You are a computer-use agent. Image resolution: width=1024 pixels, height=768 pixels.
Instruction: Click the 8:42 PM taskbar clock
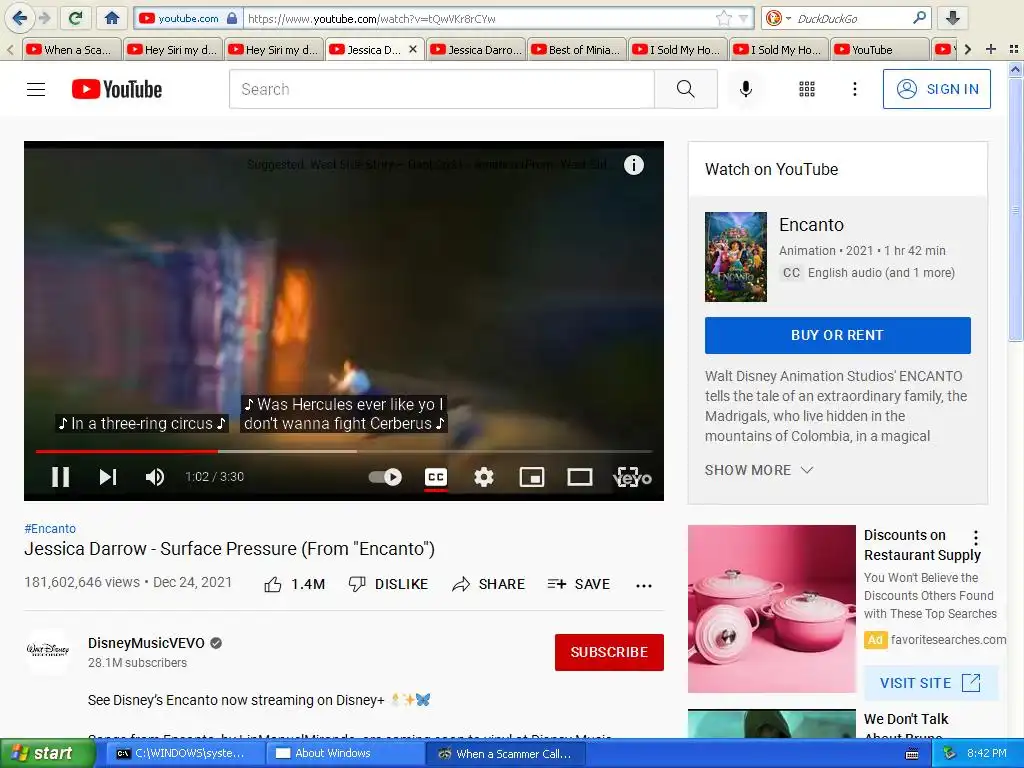986,753
